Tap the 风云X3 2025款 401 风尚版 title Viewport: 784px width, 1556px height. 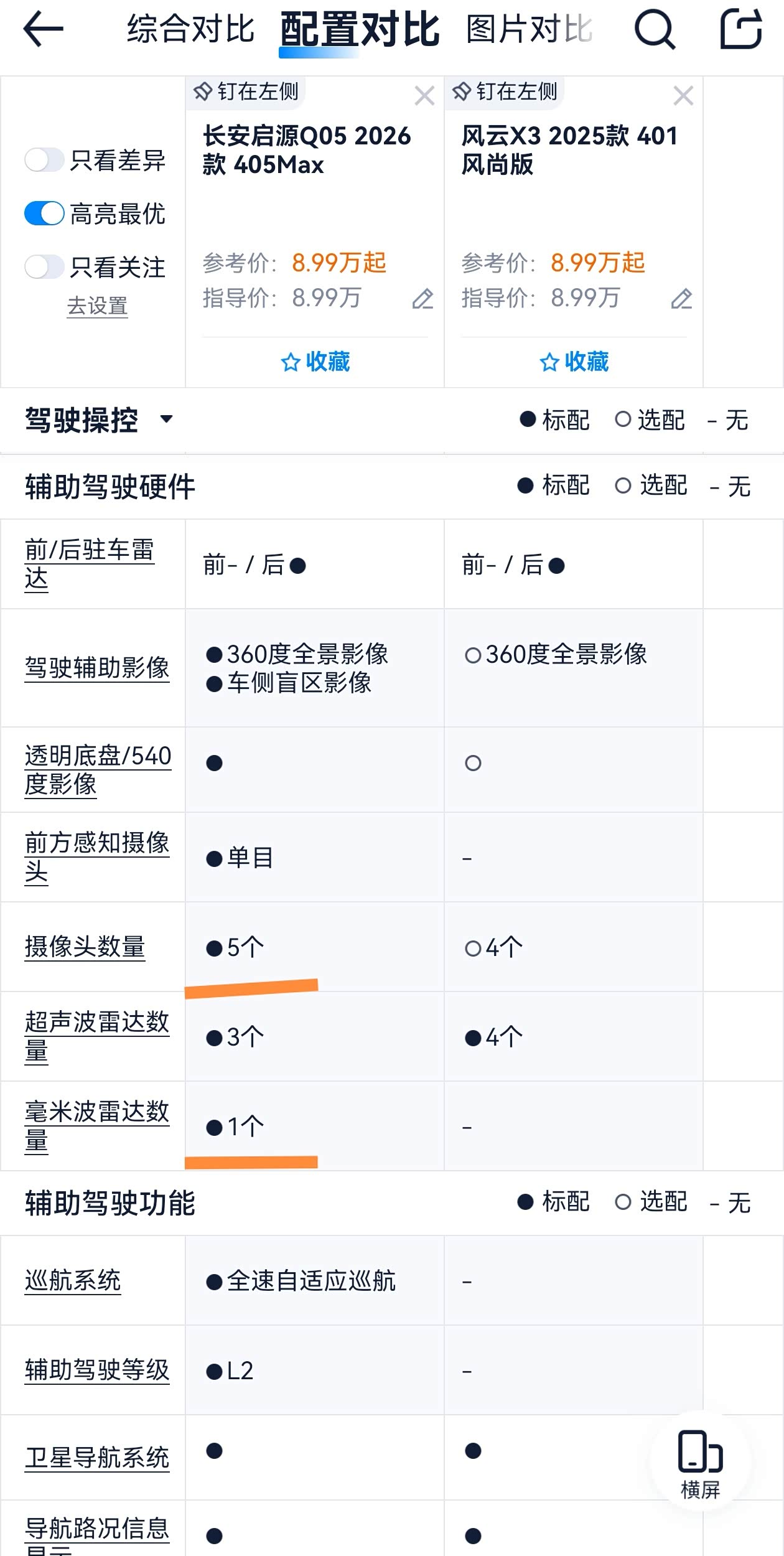pyautogui.click(x=569, y=150)
